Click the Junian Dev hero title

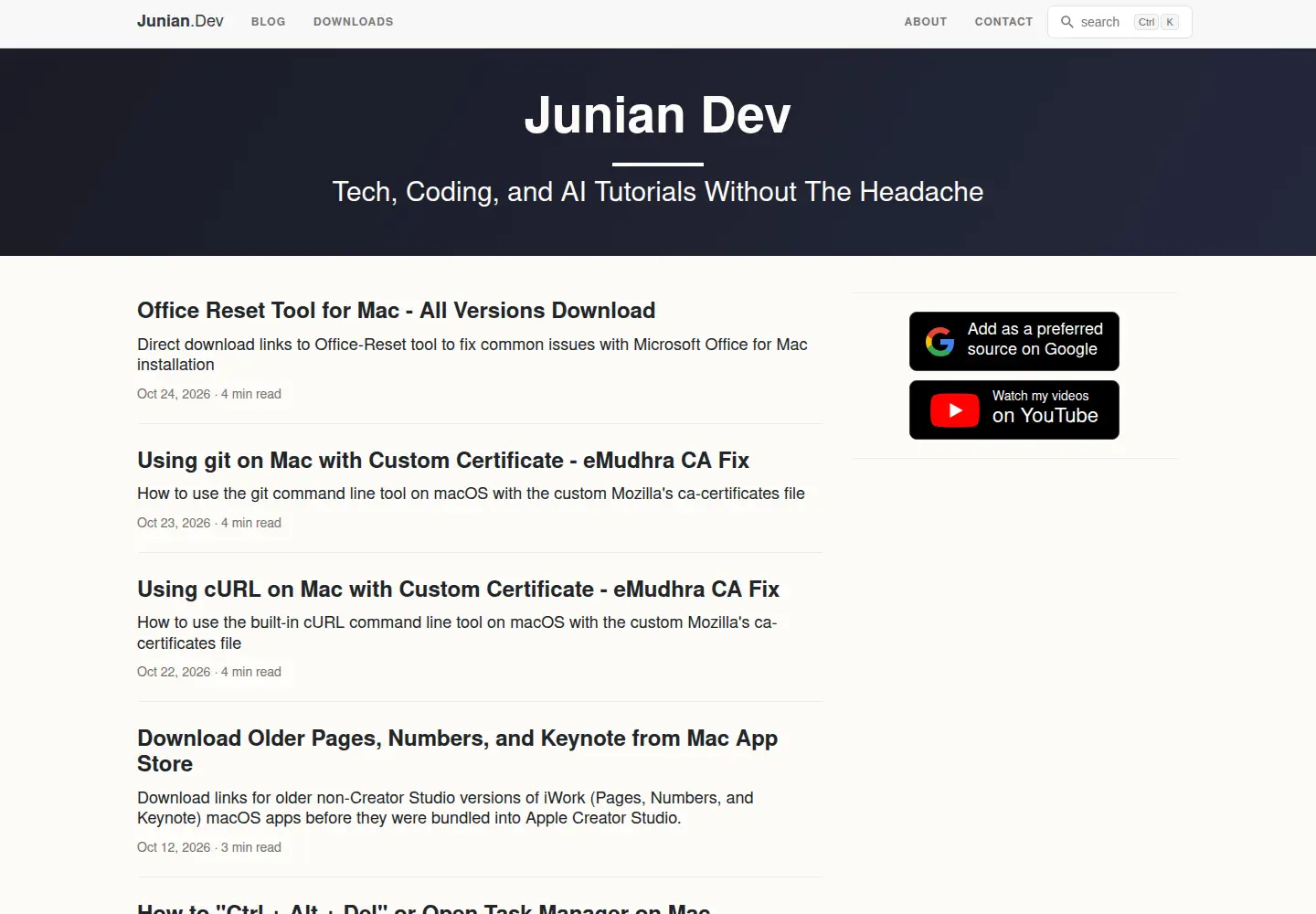click(657, 115)
